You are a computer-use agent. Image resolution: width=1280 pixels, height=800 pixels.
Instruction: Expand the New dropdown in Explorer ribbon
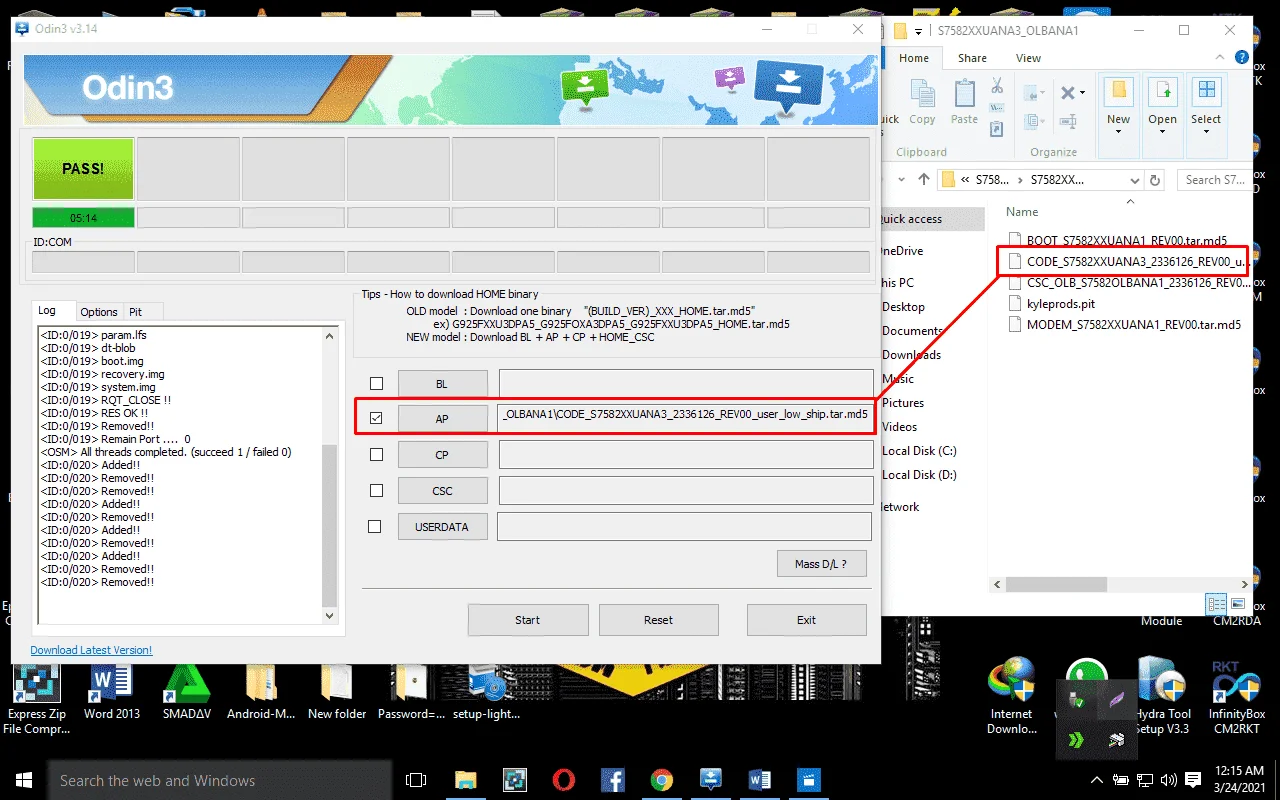click(x=1119, y=134)
